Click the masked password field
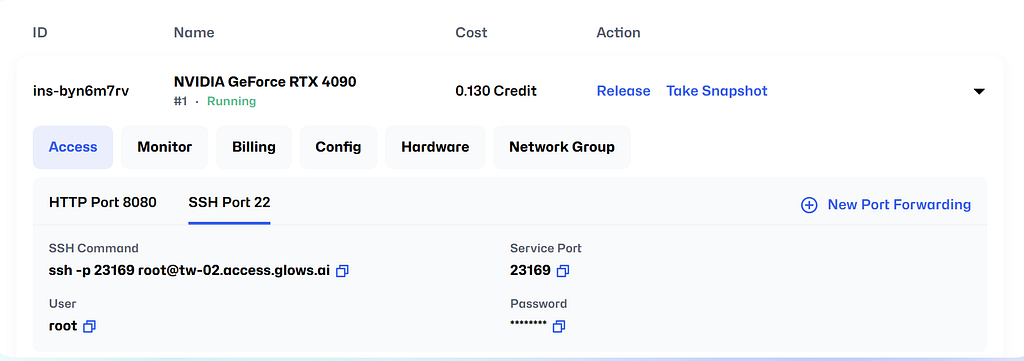The image size is (1024, 361). (528, 324)
